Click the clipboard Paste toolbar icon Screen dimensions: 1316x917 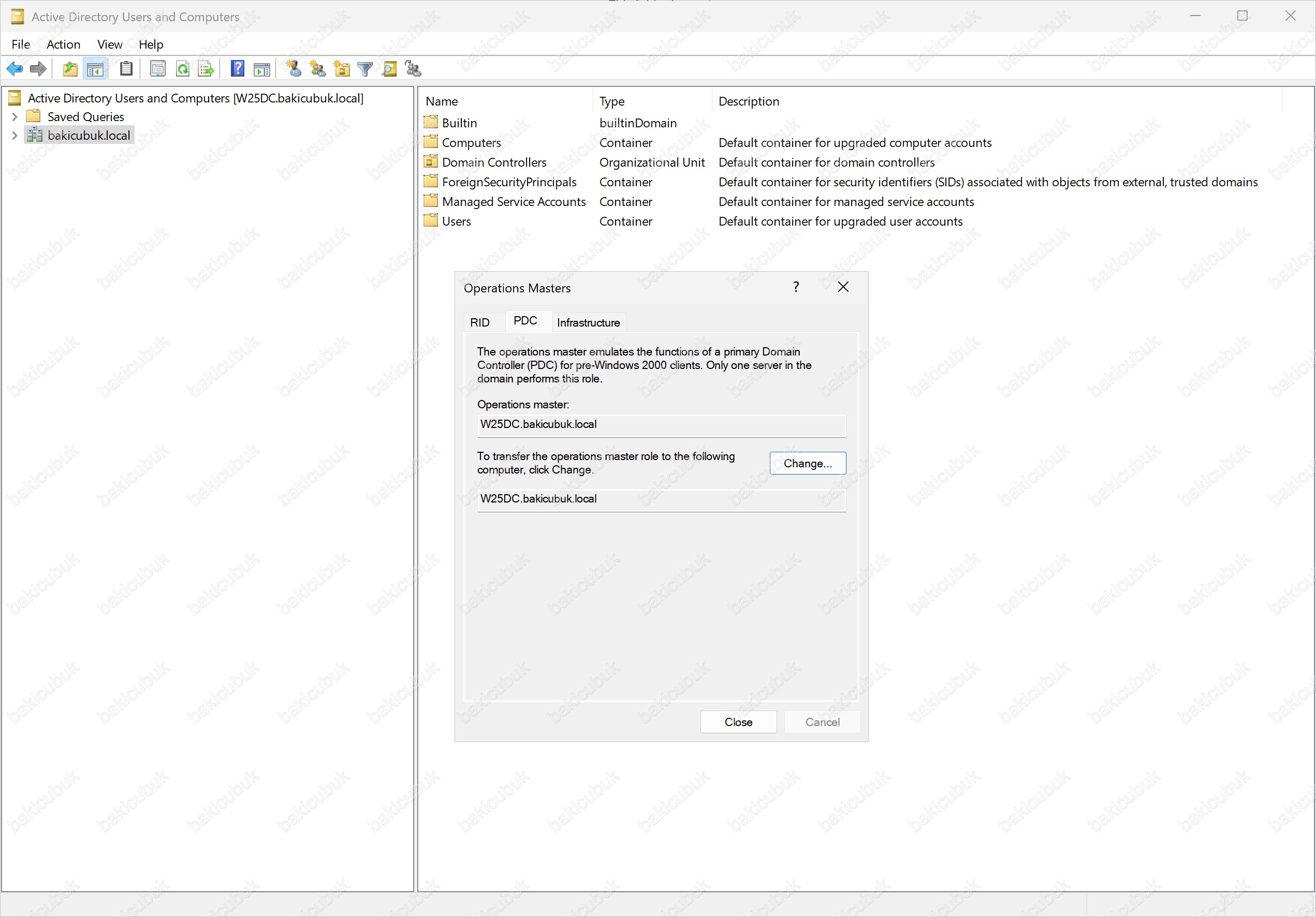point(126,69)
